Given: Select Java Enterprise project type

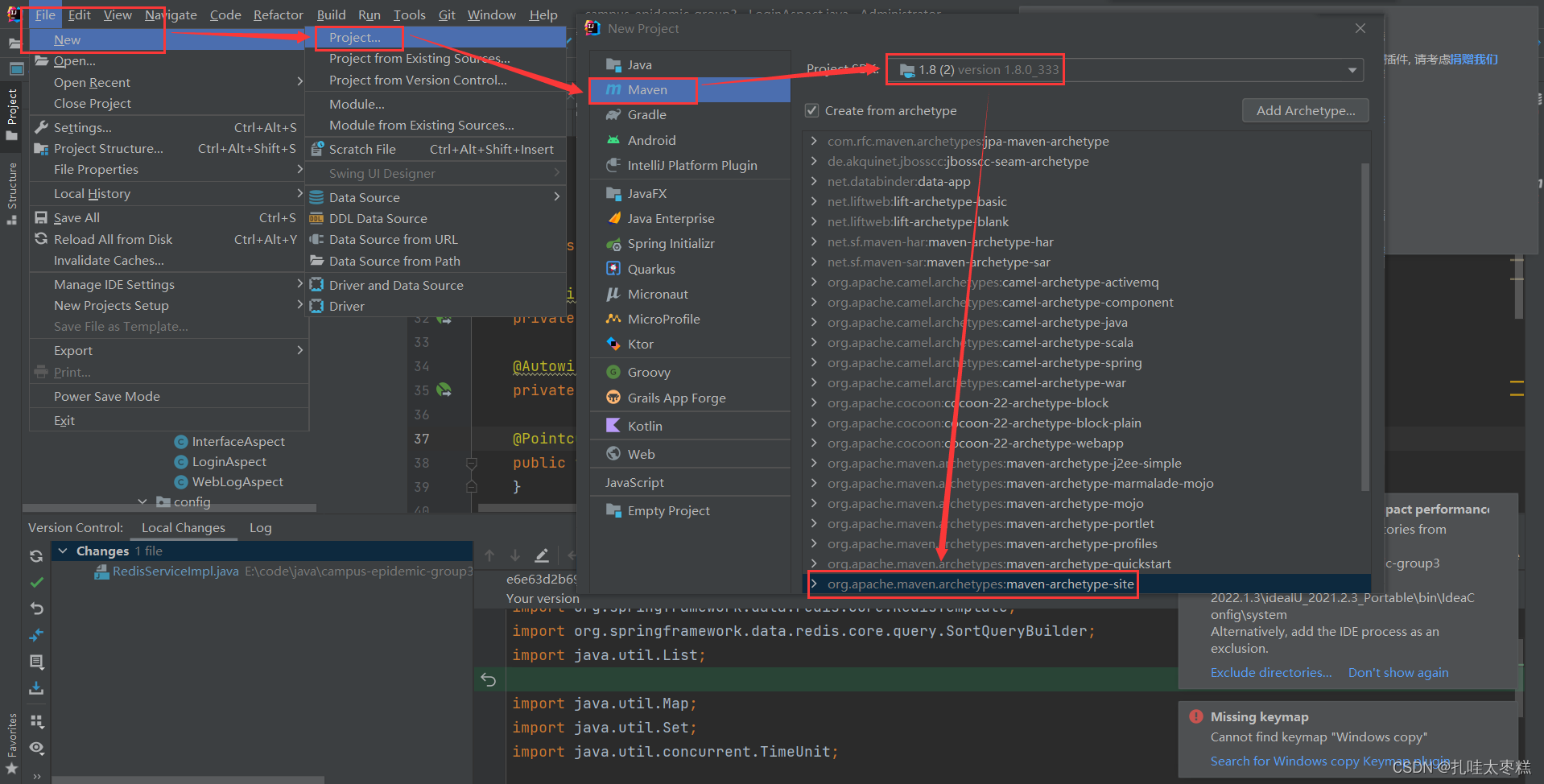Looking at the screenshot, I should tap(690, 218).
